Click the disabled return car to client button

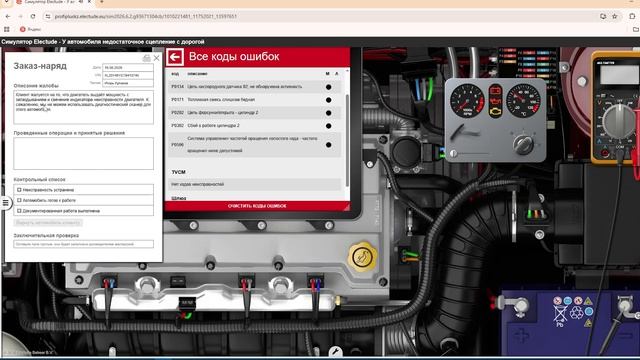[x=48, y=223]
